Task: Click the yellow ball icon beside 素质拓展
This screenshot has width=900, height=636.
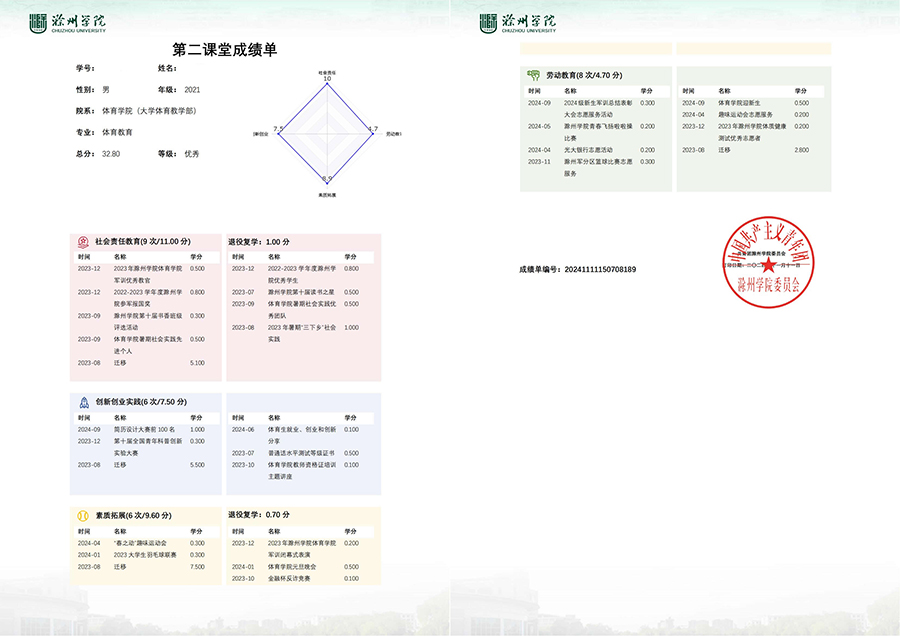Action: coord(83,515)
